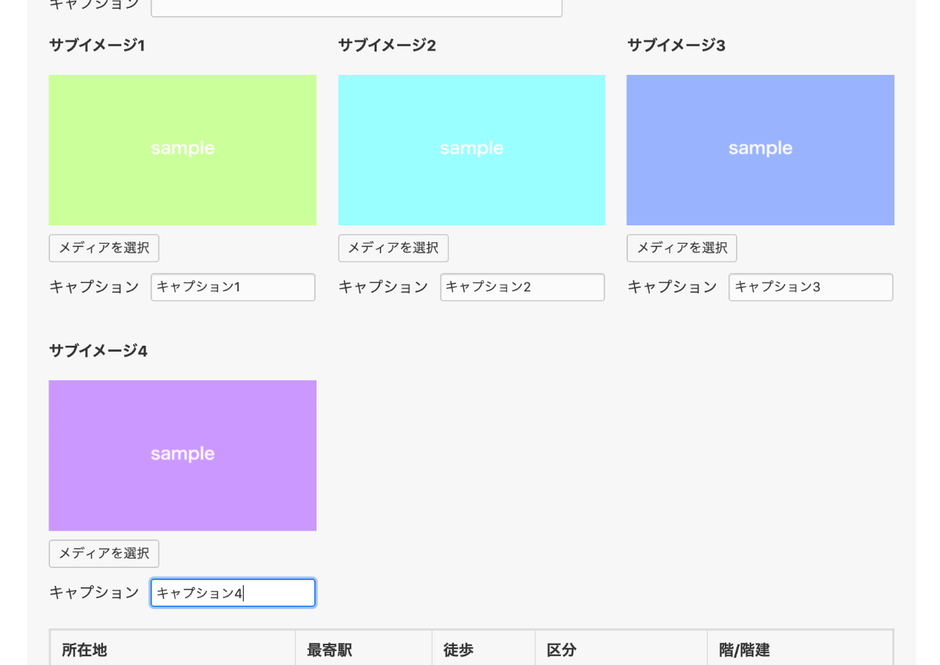Select the purple sample image for サブイメージ4
940x665 pixels.
coord(182,455)
